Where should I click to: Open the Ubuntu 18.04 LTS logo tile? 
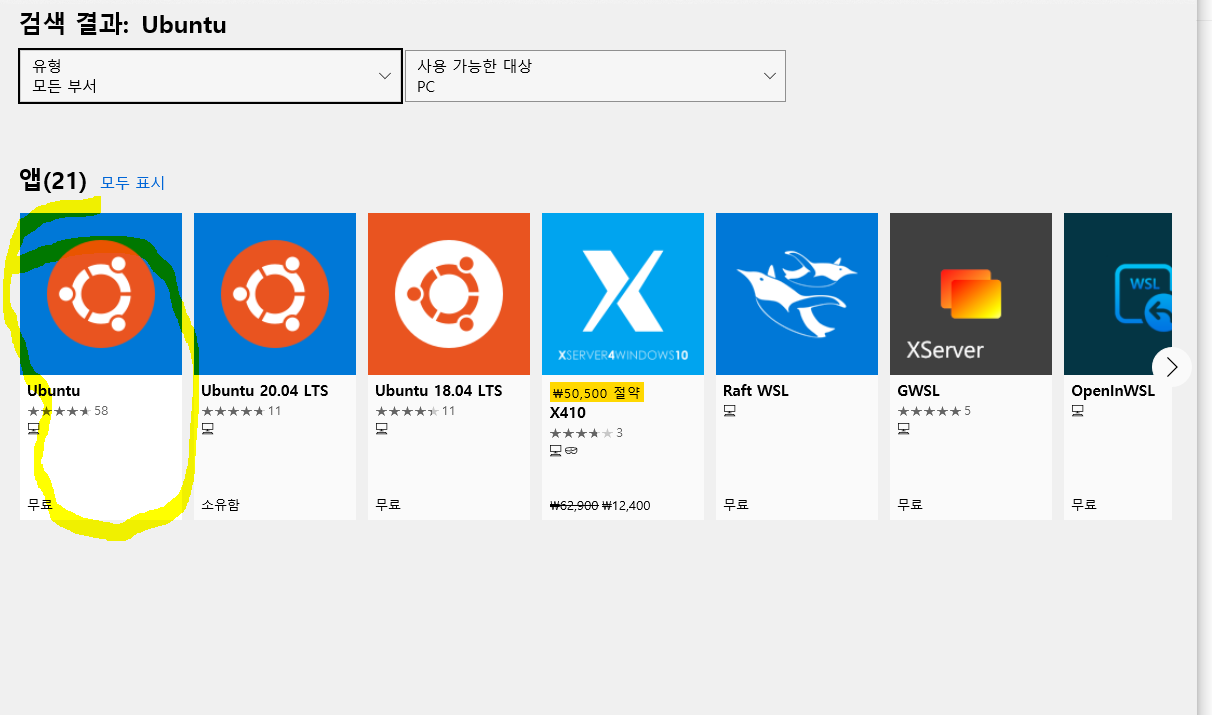449,294
